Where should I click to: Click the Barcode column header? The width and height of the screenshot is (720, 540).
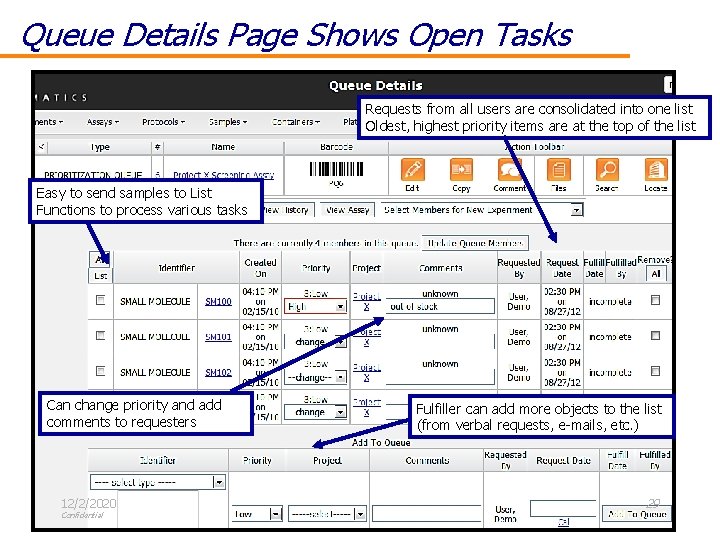click(x=336, y=147)
